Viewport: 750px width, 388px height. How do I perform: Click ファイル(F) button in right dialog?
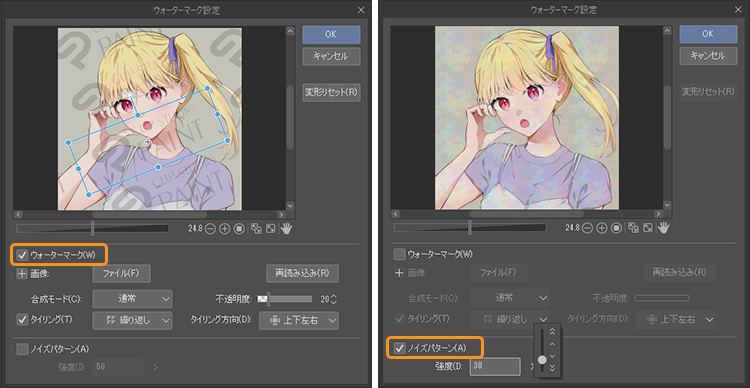[x=498, y=272]
